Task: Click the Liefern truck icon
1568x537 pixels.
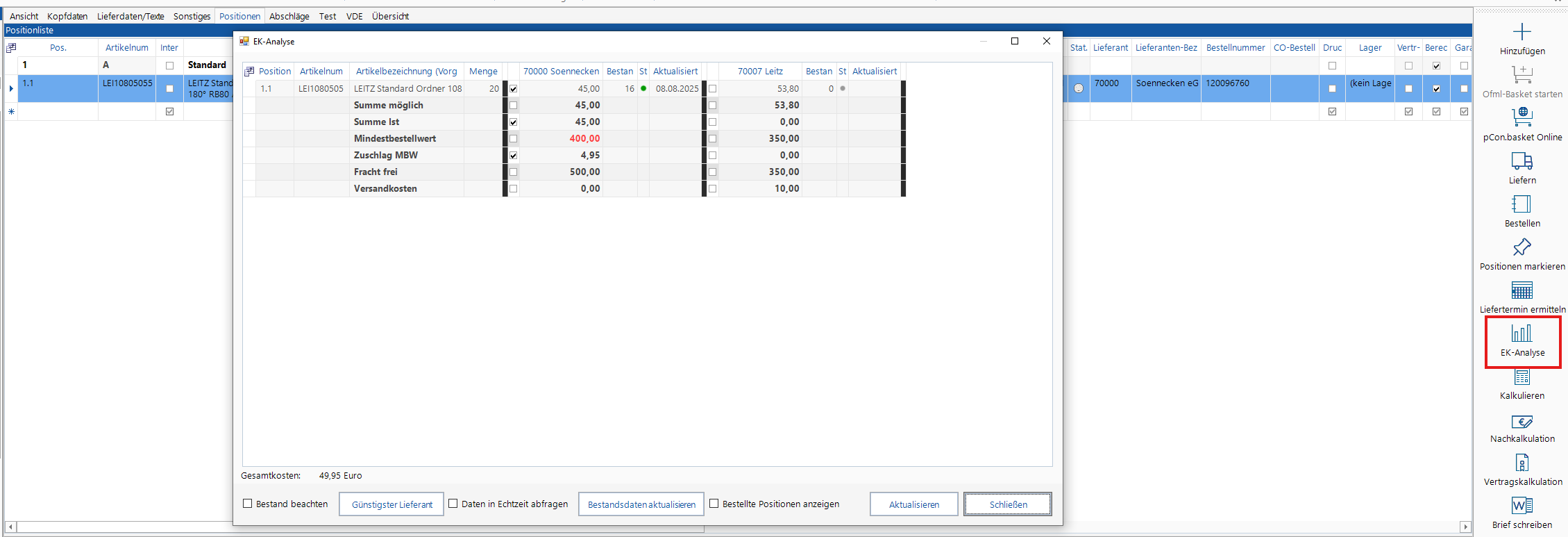Action: point(1521,161)
